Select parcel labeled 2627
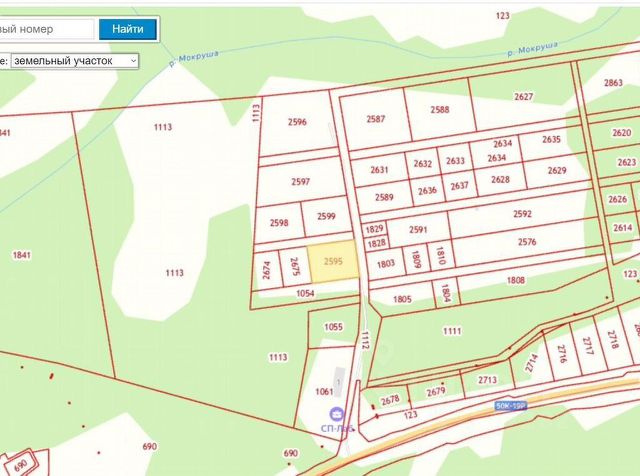The height and width of the screenshot is (476, 640). pos(523,96)
